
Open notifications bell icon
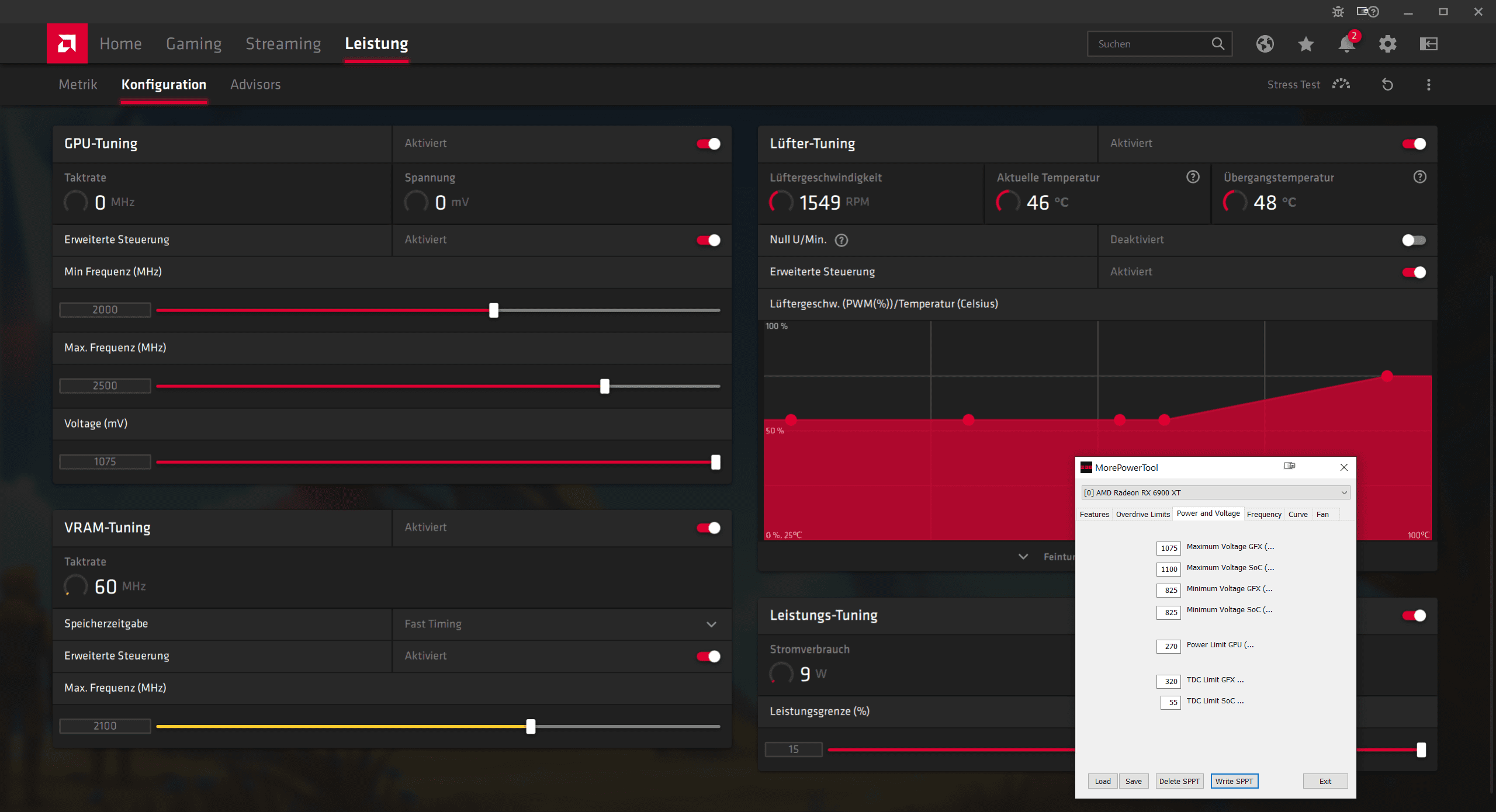coord(1346,44)
